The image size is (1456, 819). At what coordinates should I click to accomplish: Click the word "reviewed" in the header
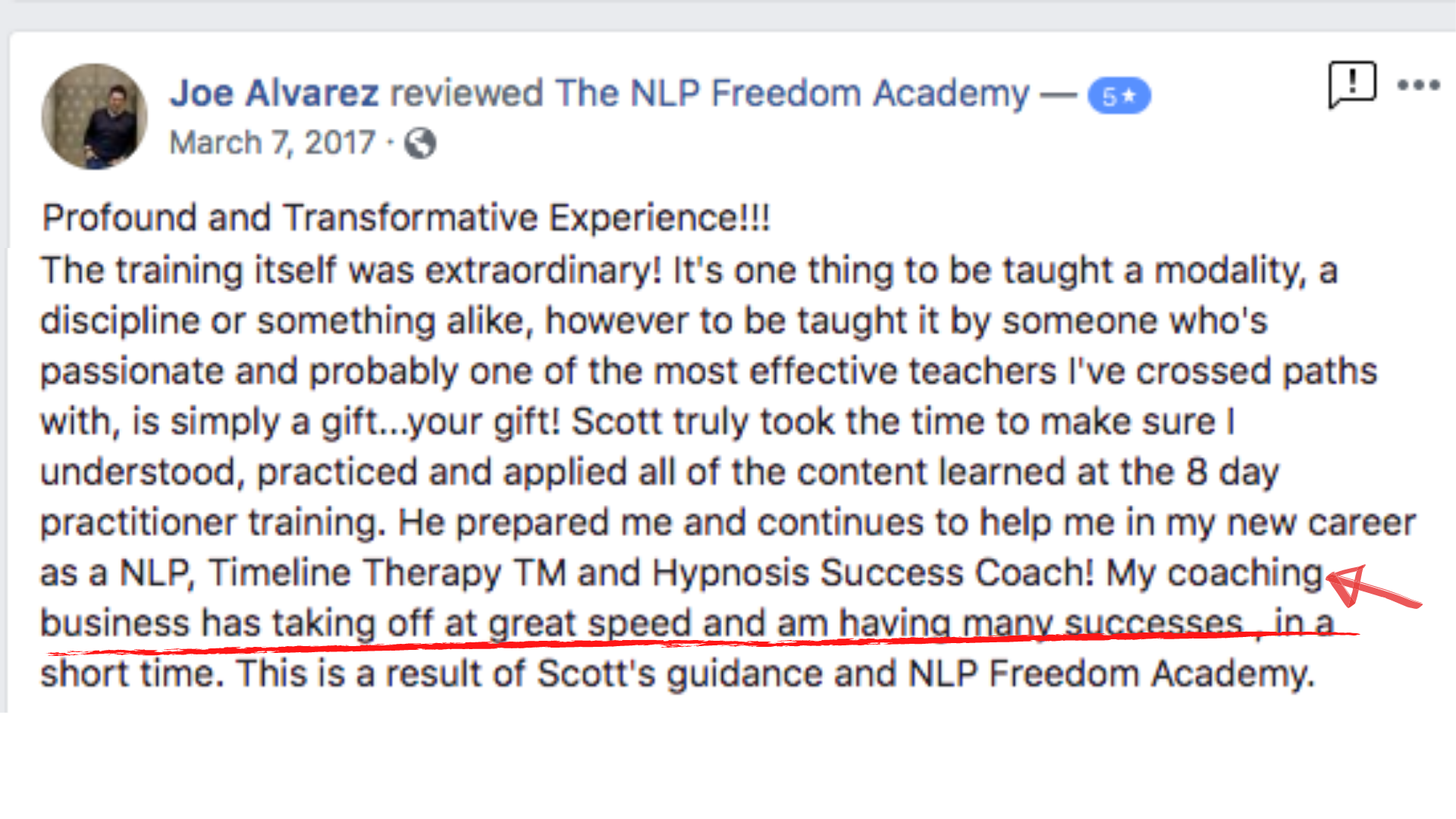[x=466, y=93]
